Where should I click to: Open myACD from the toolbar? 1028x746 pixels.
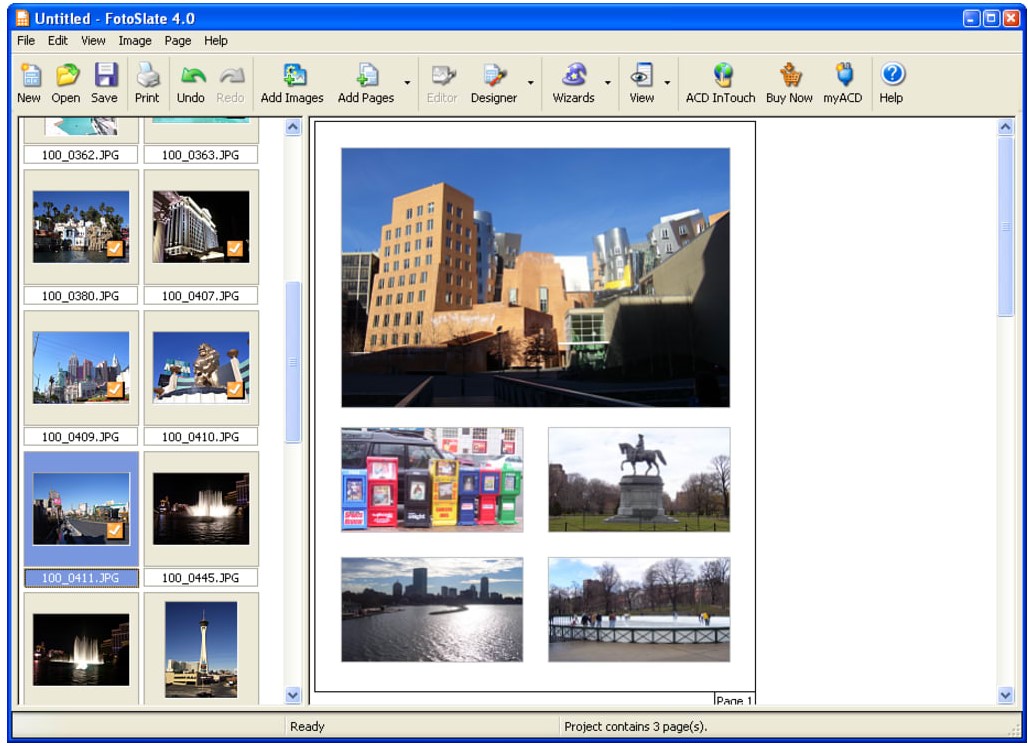(x=842, y=83)
